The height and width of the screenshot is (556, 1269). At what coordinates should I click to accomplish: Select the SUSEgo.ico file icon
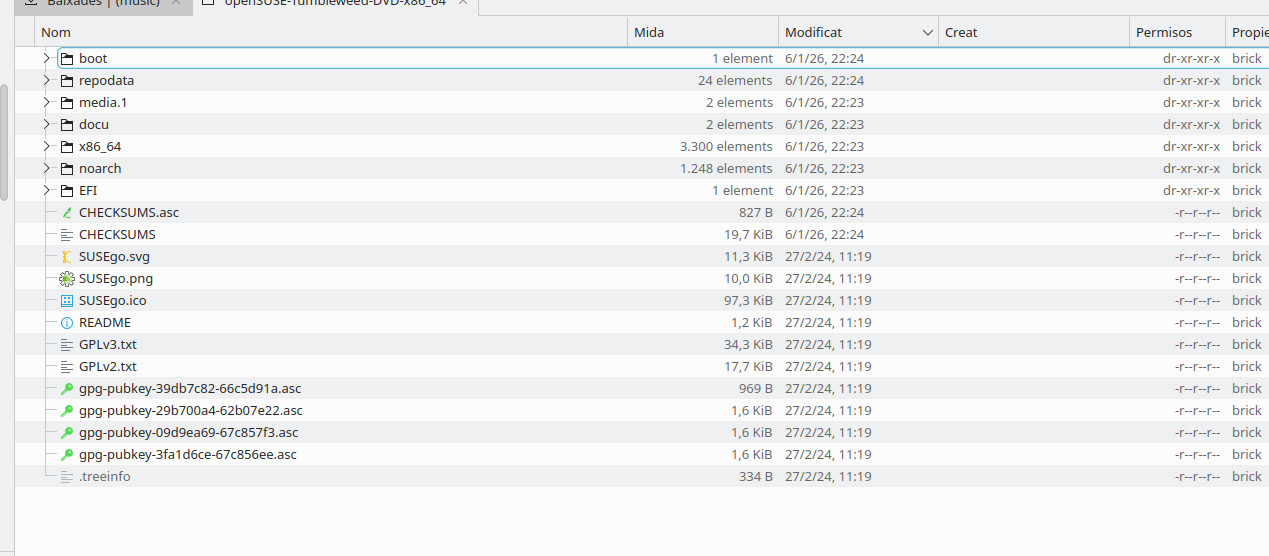67,301
